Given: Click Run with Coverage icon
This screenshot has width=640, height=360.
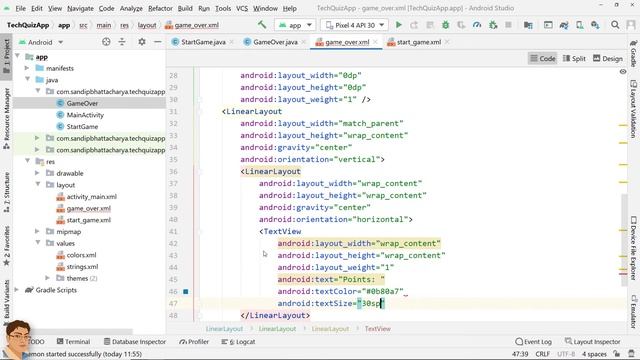Looking at the screenshot, I should 461,25.
